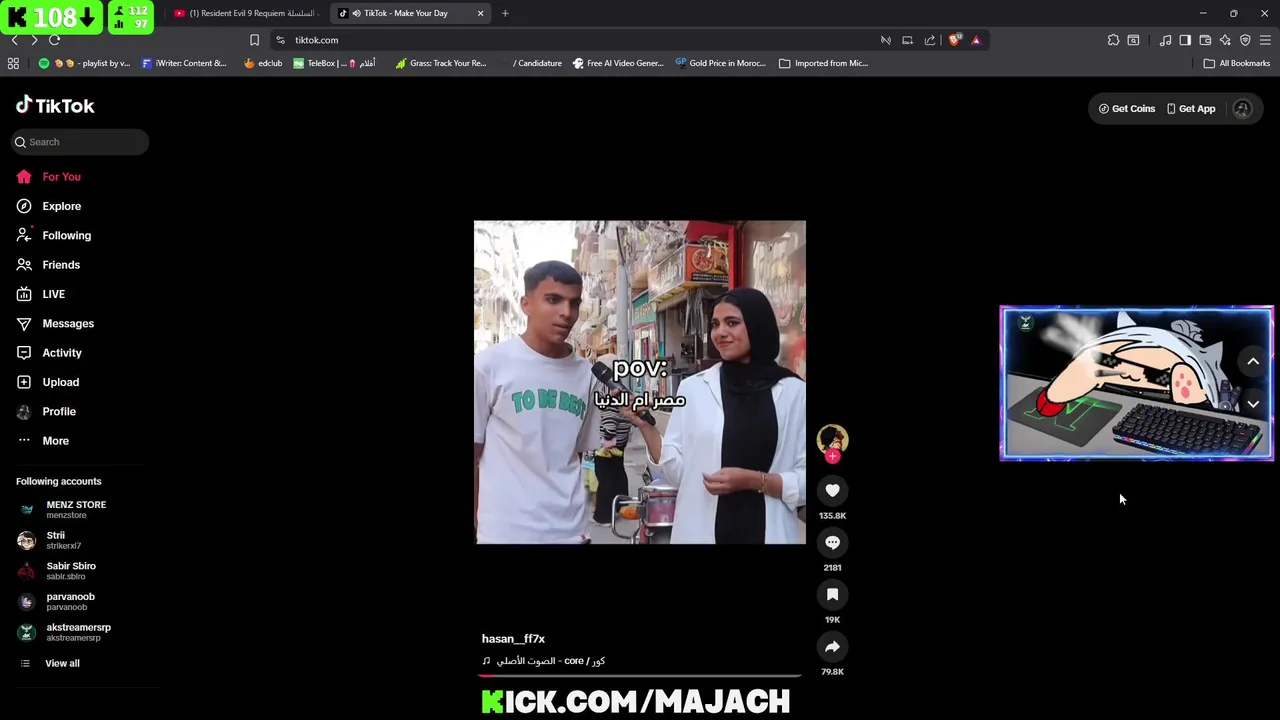This screenshot has height=720, width=1280.
Task: Open parvanoob following account
Action: click(x=56, y=601)
